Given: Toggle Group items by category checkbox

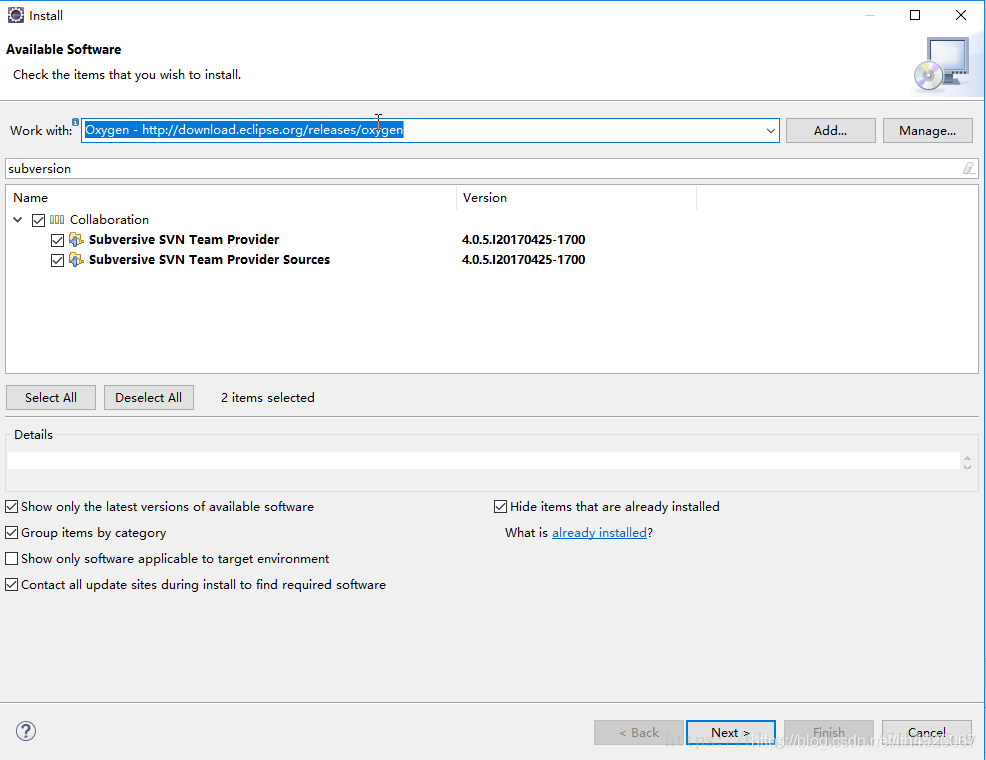Looking at the screenshot, I should tap(11, 532).
